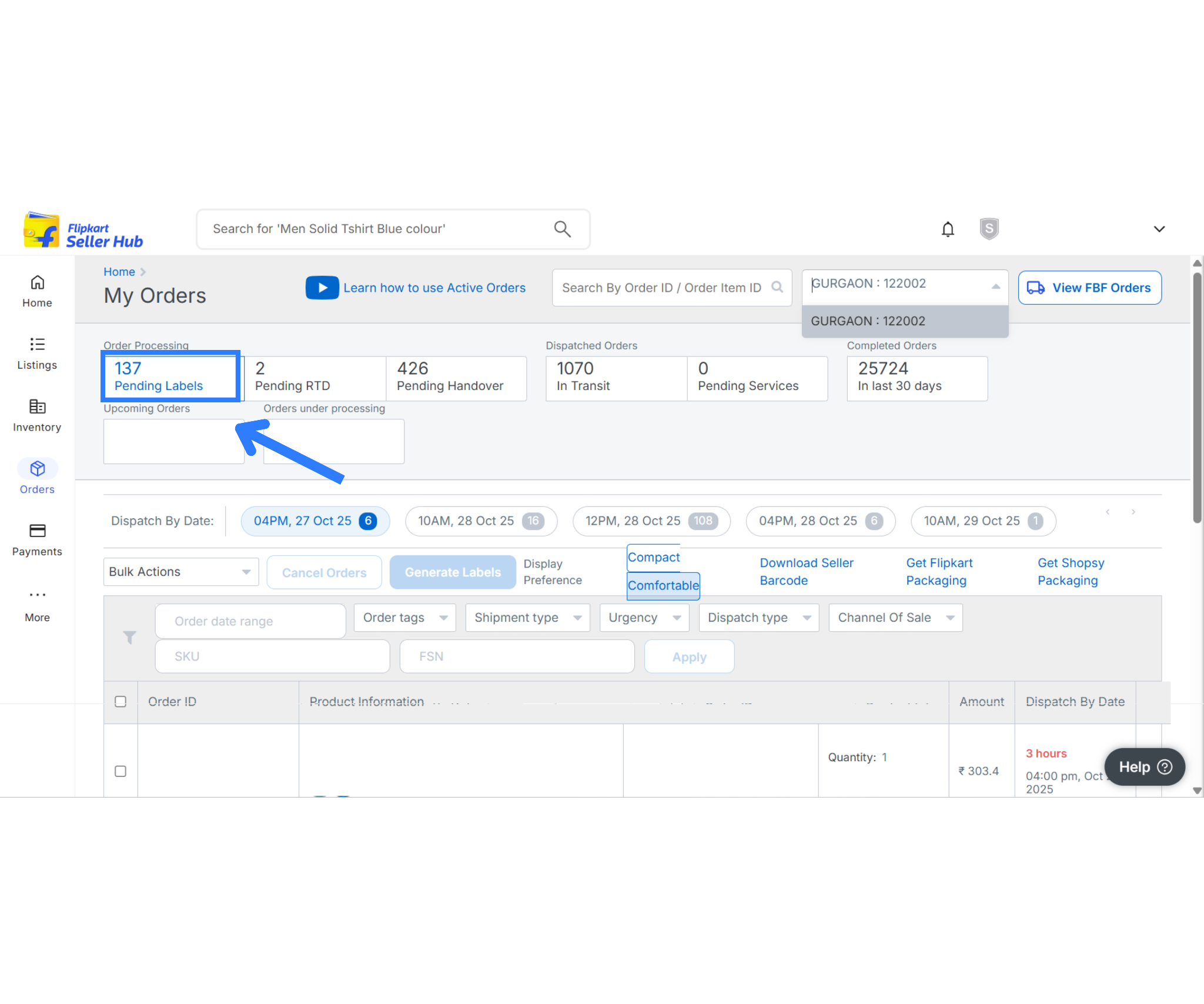Open Listings from the sidebar
Viewport: 1204px width, 1004px height.
click(x=37, y=352)
